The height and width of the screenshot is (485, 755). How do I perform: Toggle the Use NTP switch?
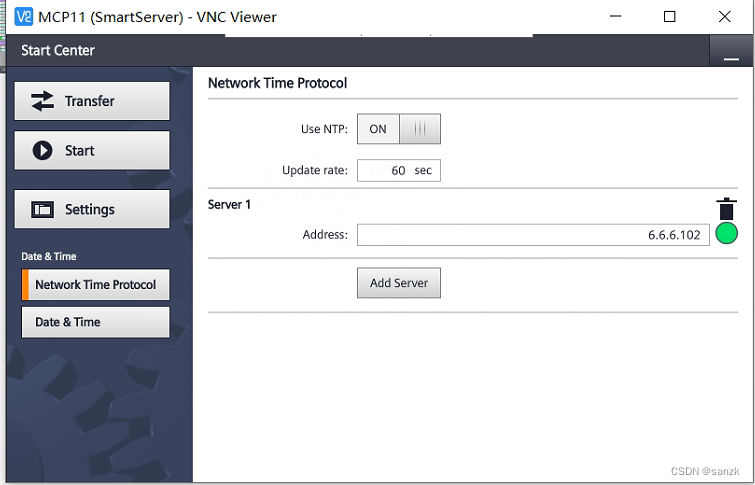[x=399, y=129]
